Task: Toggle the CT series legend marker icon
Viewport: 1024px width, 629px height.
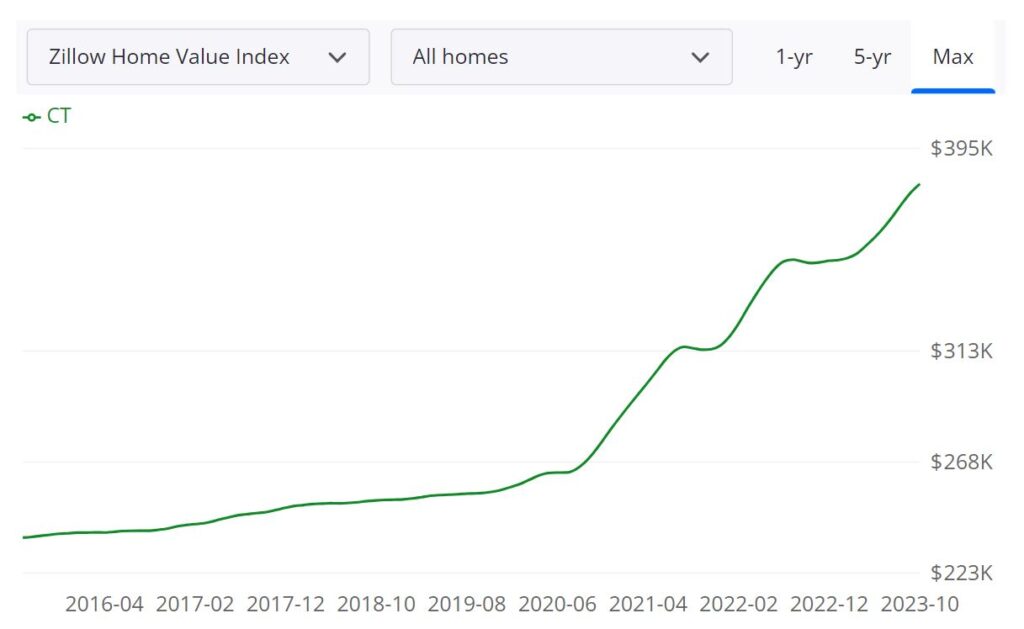Action: pos(30,115)
